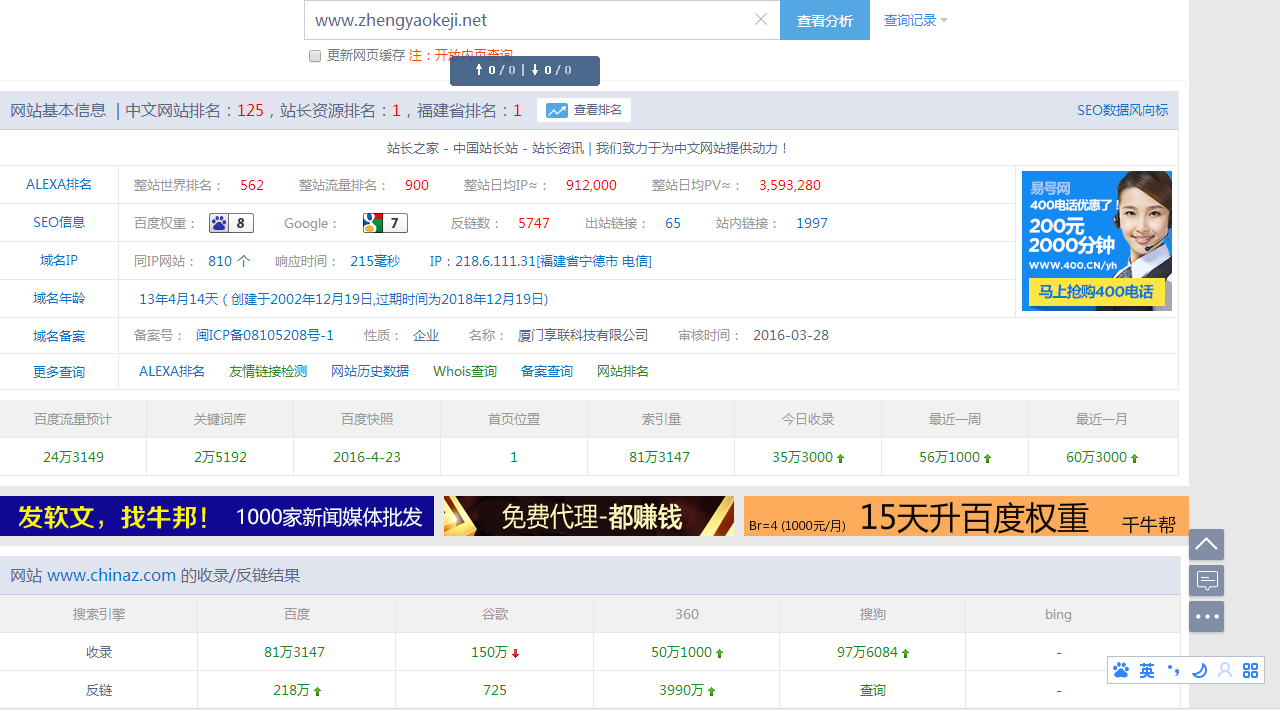Image resolution: width=1280 pixels, height=711 pixels.
Task: Clear the domain search field with the X
Action: click(x=761, y=19)
